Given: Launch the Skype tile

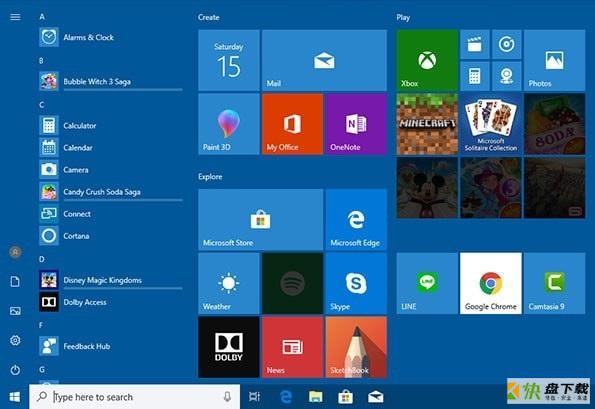Looking at the screenshot, I should (356, 283).
